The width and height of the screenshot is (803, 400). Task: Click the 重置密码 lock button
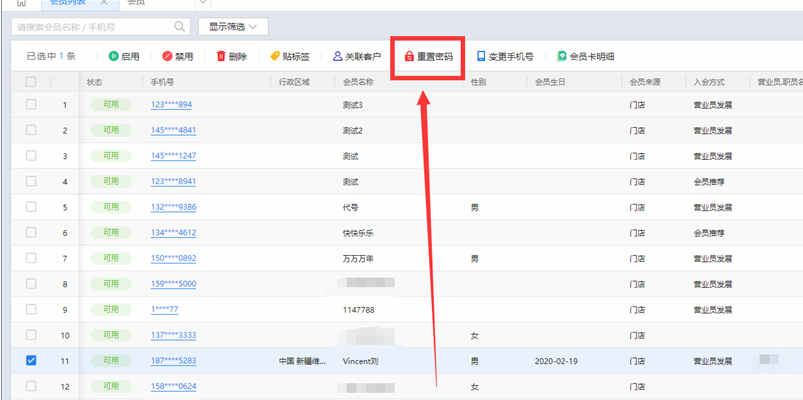coord(428,57)
